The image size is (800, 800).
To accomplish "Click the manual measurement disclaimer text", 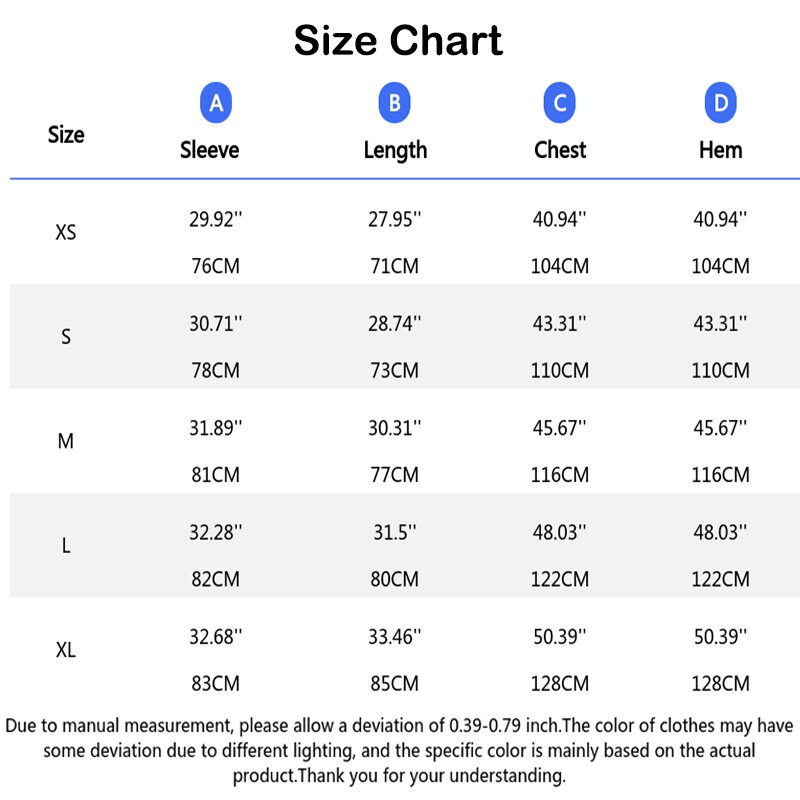I will 399,750.
